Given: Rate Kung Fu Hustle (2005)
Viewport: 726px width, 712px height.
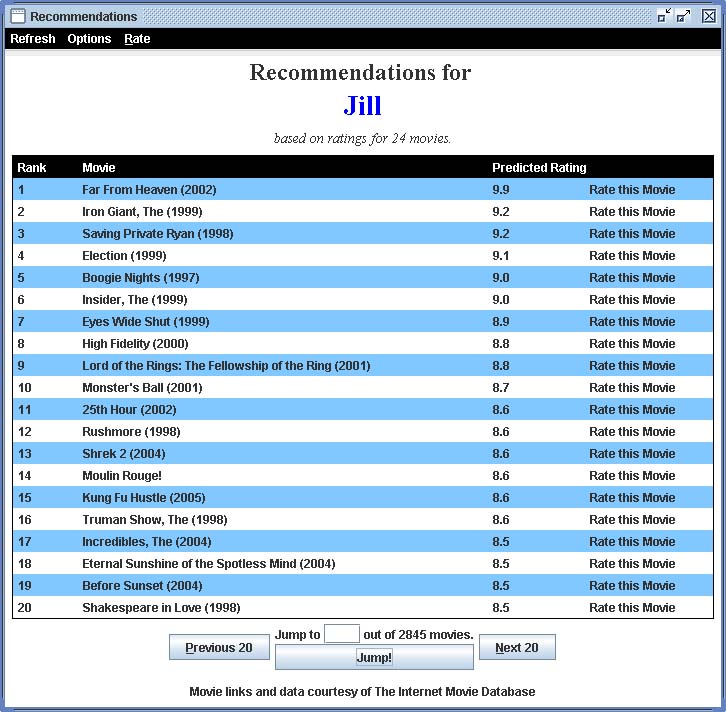Looking at the screenshot, I should pos(632,498).
